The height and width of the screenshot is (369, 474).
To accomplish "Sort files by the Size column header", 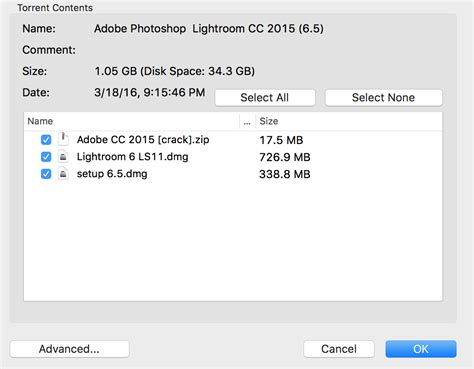I will [349, 121].
